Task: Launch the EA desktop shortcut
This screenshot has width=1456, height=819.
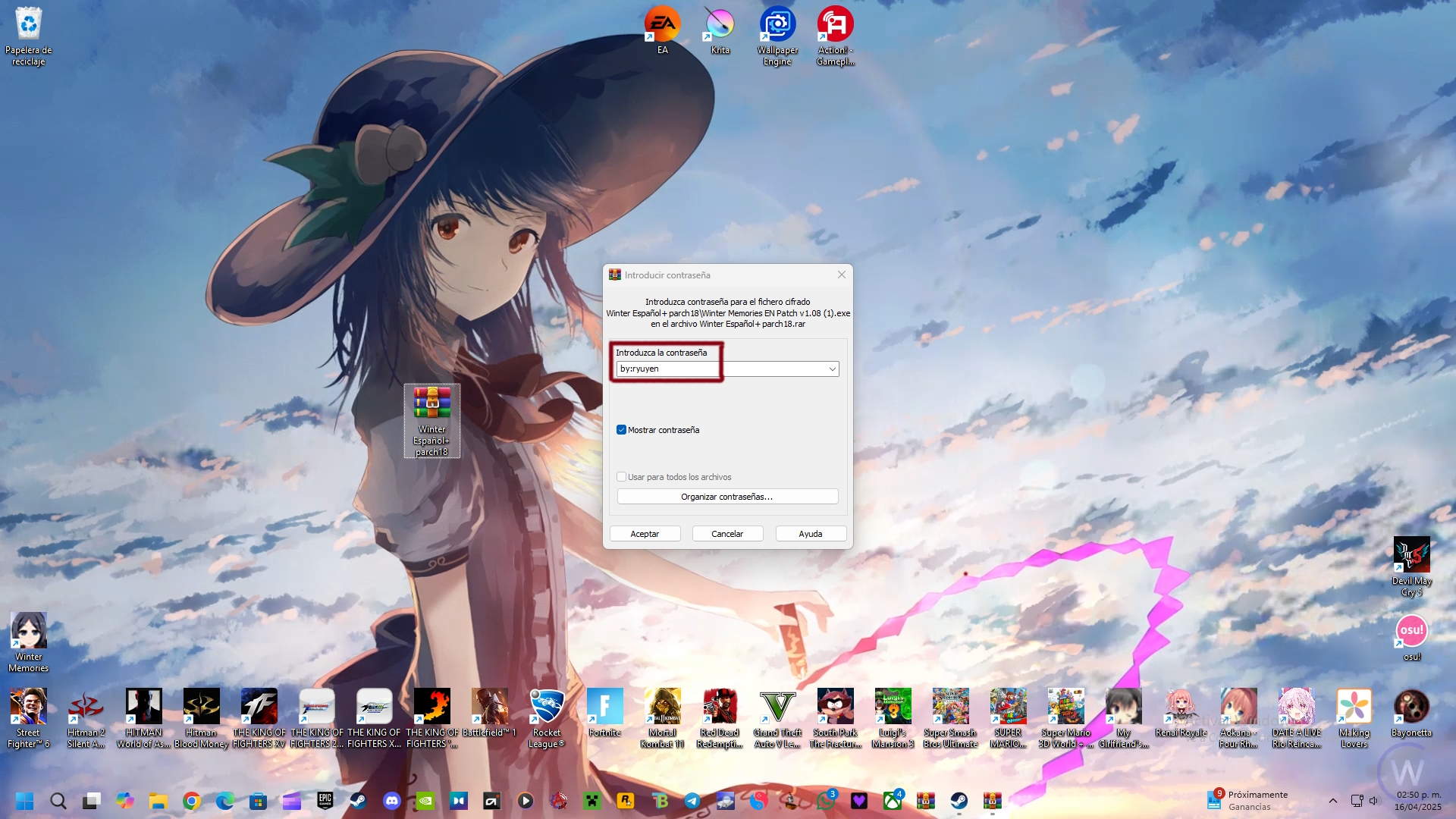Action: (x=662, y=25)
